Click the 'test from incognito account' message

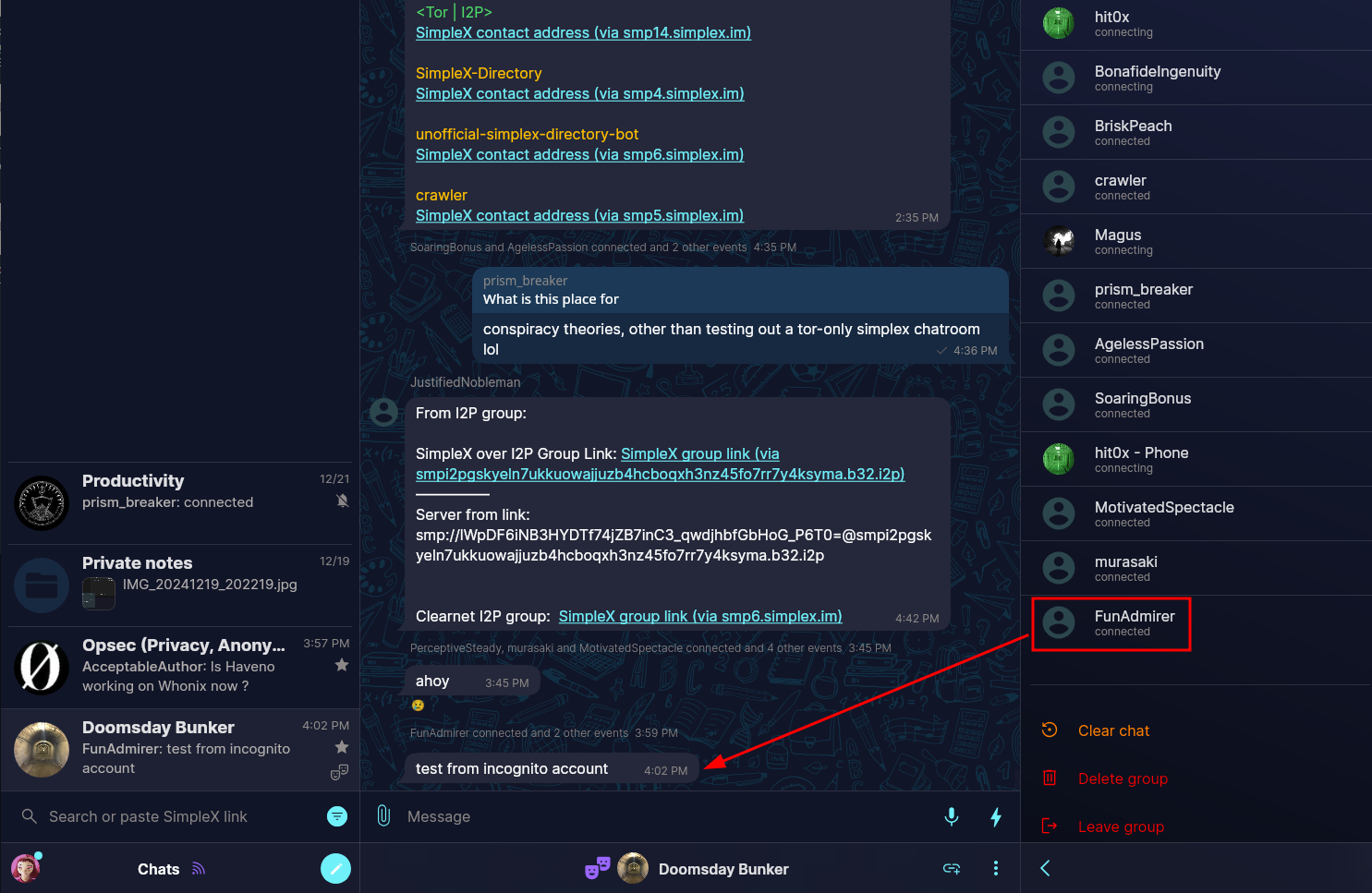(x=552, y=768)
